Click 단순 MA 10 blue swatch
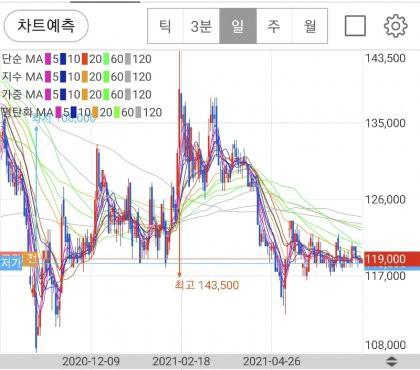This screenshot has height=370, width=420. (x=63, y=59)
